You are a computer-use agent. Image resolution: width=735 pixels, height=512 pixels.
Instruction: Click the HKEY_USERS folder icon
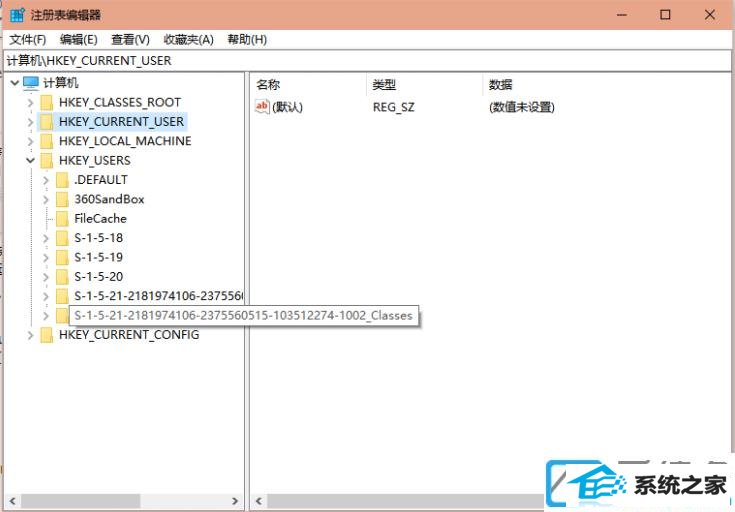click(46, 160)
